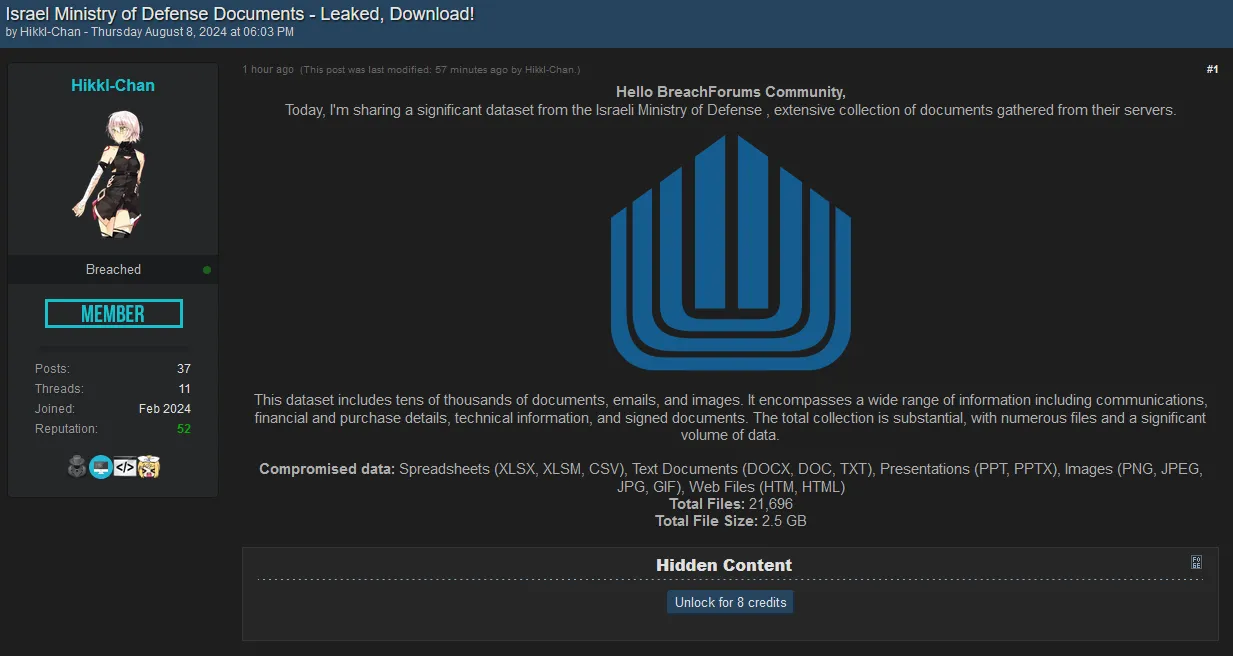Click the gray hat spy badge icon

point(77,466)
